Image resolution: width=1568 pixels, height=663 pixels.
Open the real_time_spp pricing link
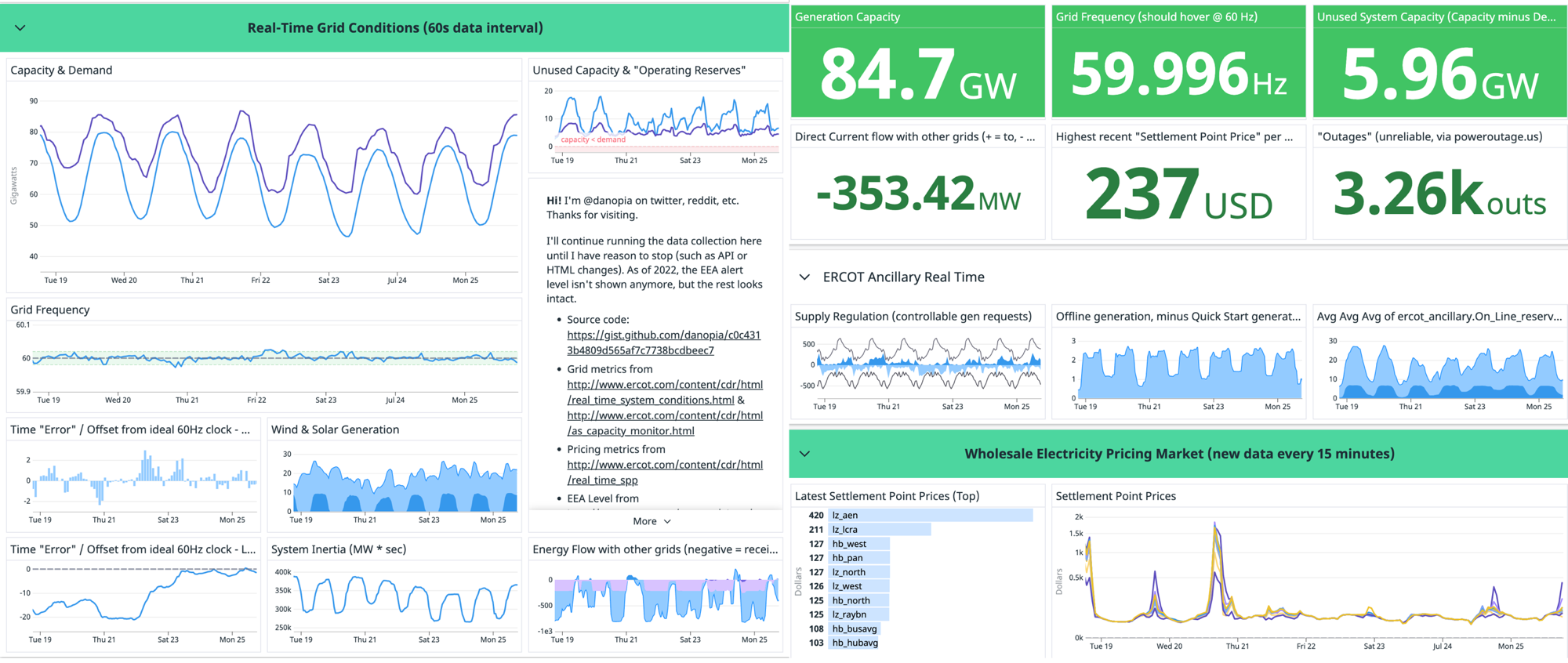665,473
